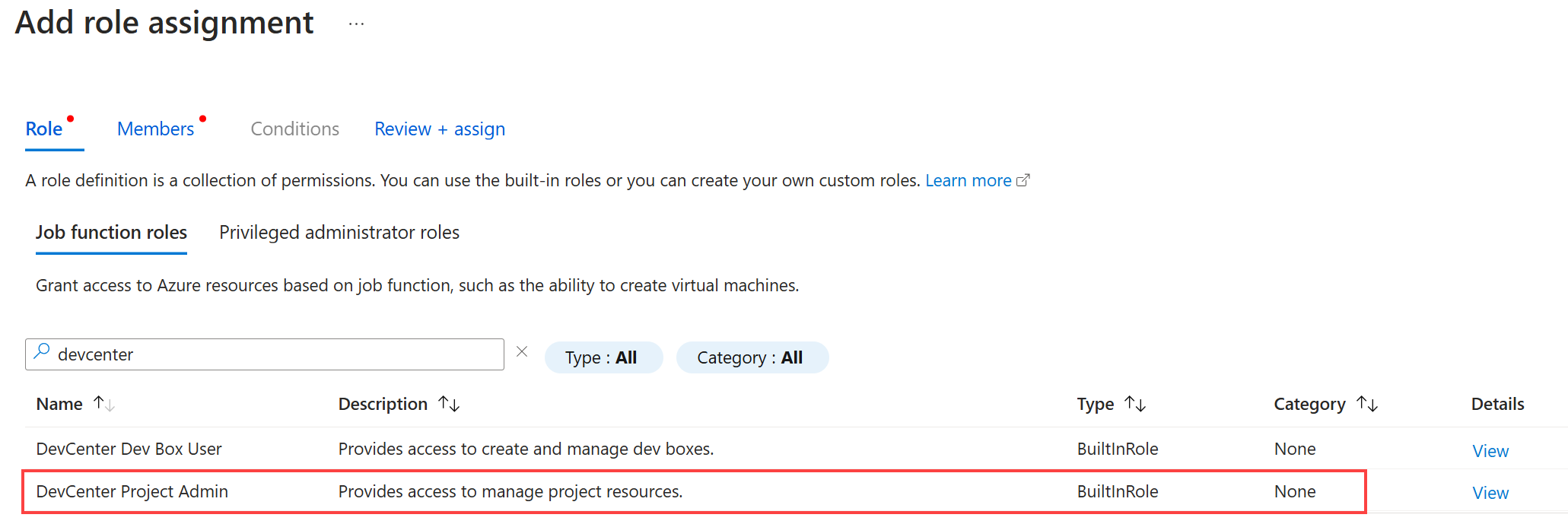Open the Learn more link
1568x524 pixels.
(x=968, y=180)
